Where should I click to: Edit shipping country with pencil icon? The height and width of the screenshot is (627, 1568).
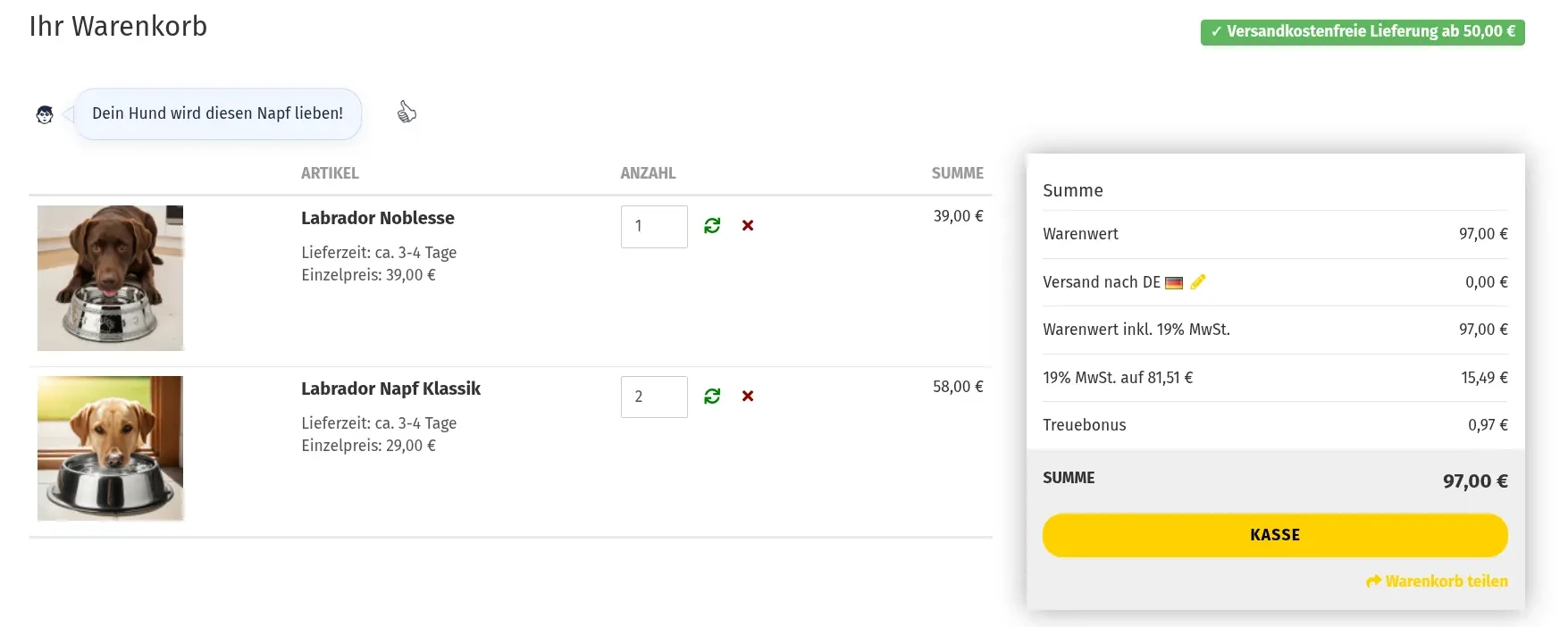coord(1198,282)
